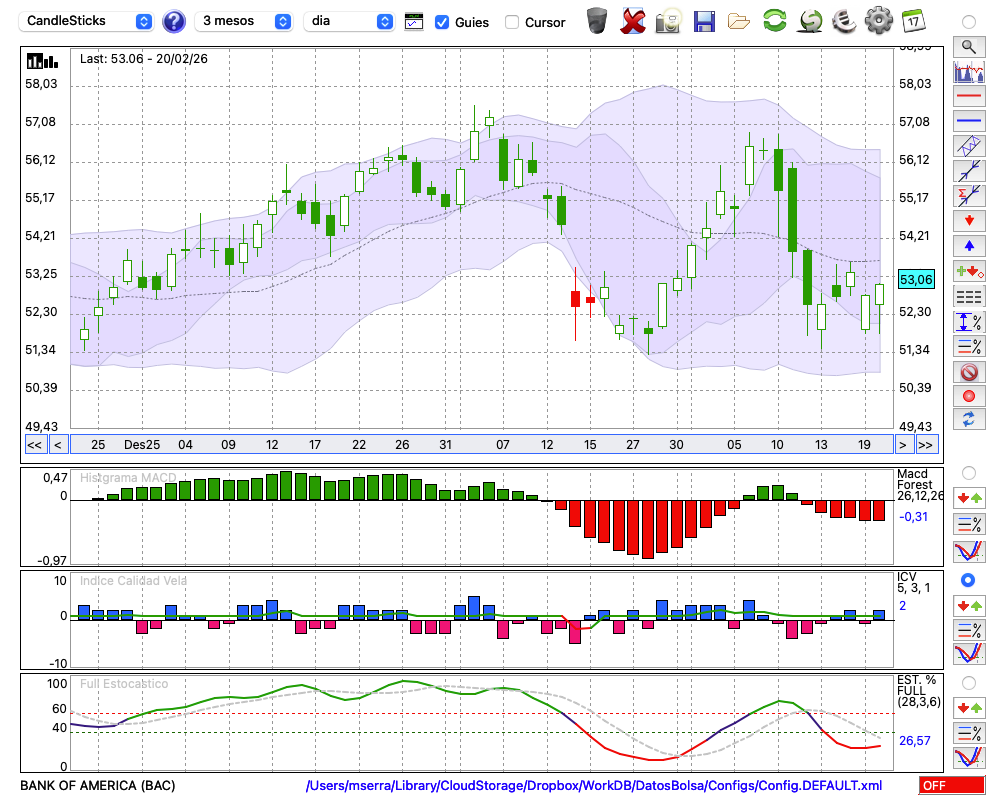Click the euro currency icon
The image size is (1000, 800).
844,21
